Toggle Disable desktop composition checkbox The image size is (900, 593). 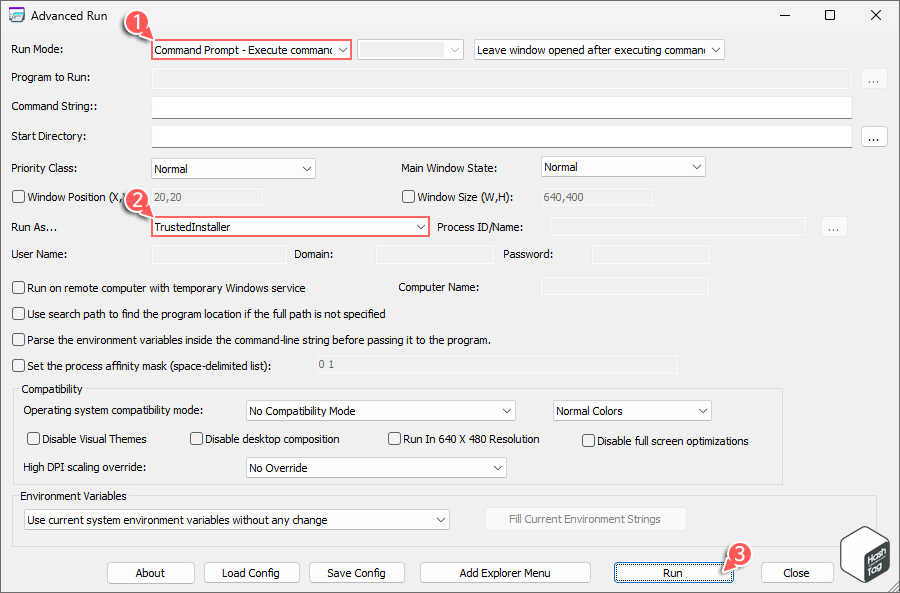(x=196, y=439)
